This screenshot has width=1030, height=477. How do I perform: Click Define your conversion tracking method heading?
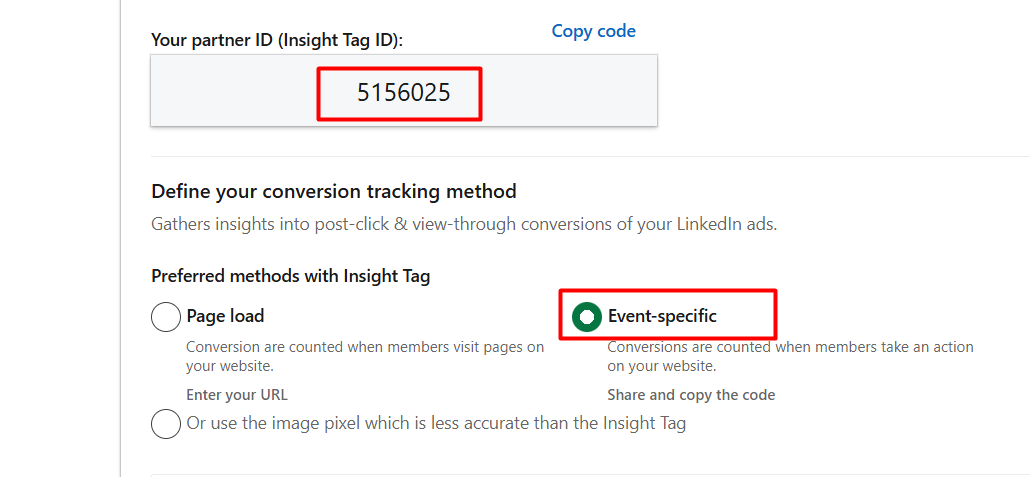334,191
